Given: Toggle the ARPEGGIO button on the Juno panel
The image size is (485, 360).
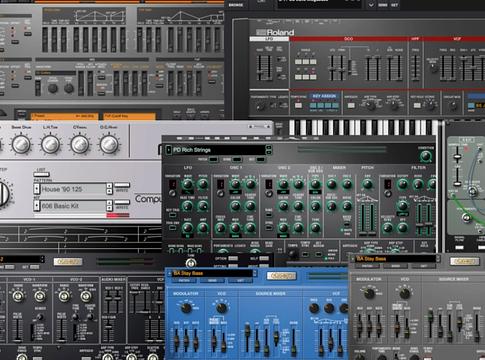Looking at the screenshot, I should click(x=351, y=106).
